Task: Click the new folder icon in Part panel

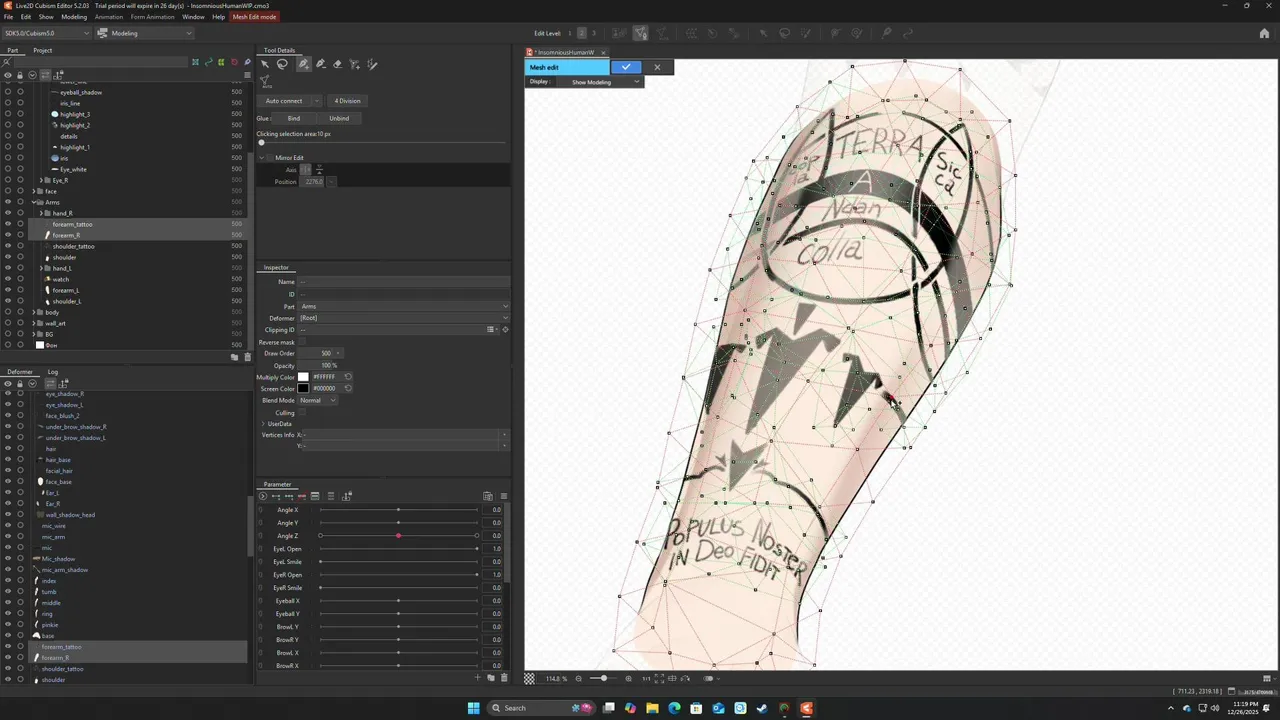Action: tap(235, 357)
